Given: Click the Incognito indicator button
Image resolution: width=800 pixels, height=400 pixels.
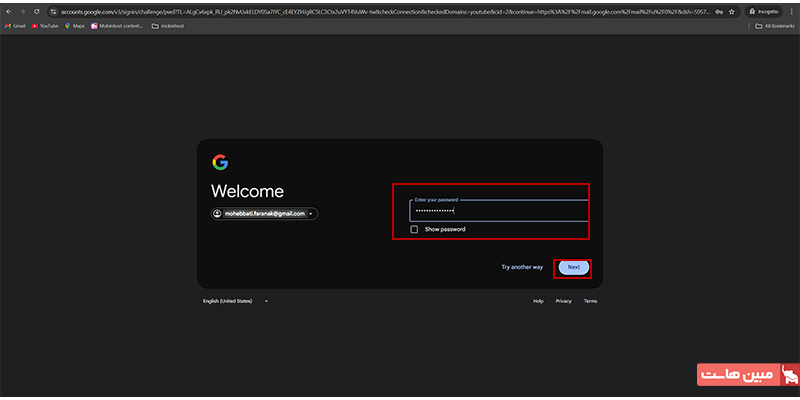Looking at the screenshot, I should pyautogui.click(x=763, y=11).
